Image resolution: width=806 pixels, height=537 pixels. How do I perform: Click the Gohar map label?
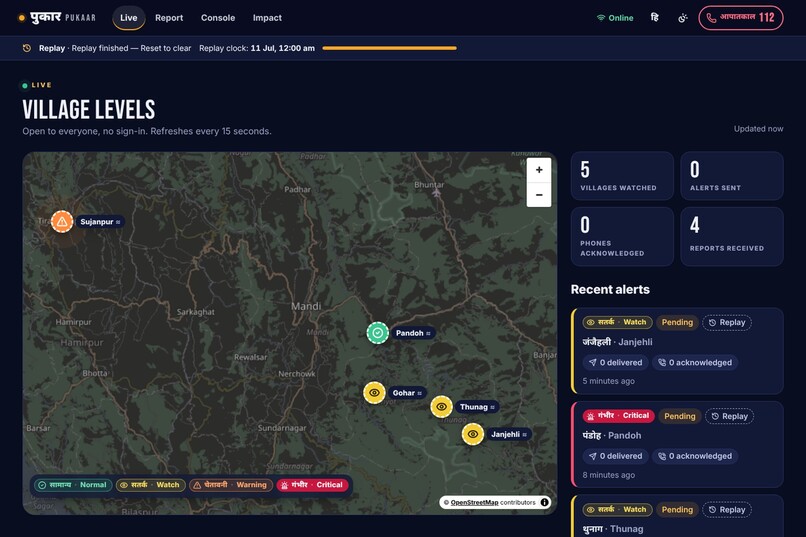click(407, 393)
